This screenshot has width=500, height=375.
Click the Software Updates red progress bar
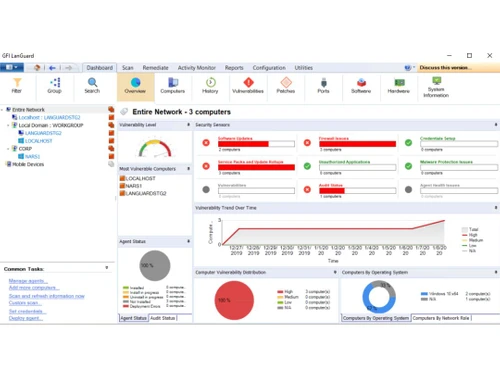tap(243, 144)
